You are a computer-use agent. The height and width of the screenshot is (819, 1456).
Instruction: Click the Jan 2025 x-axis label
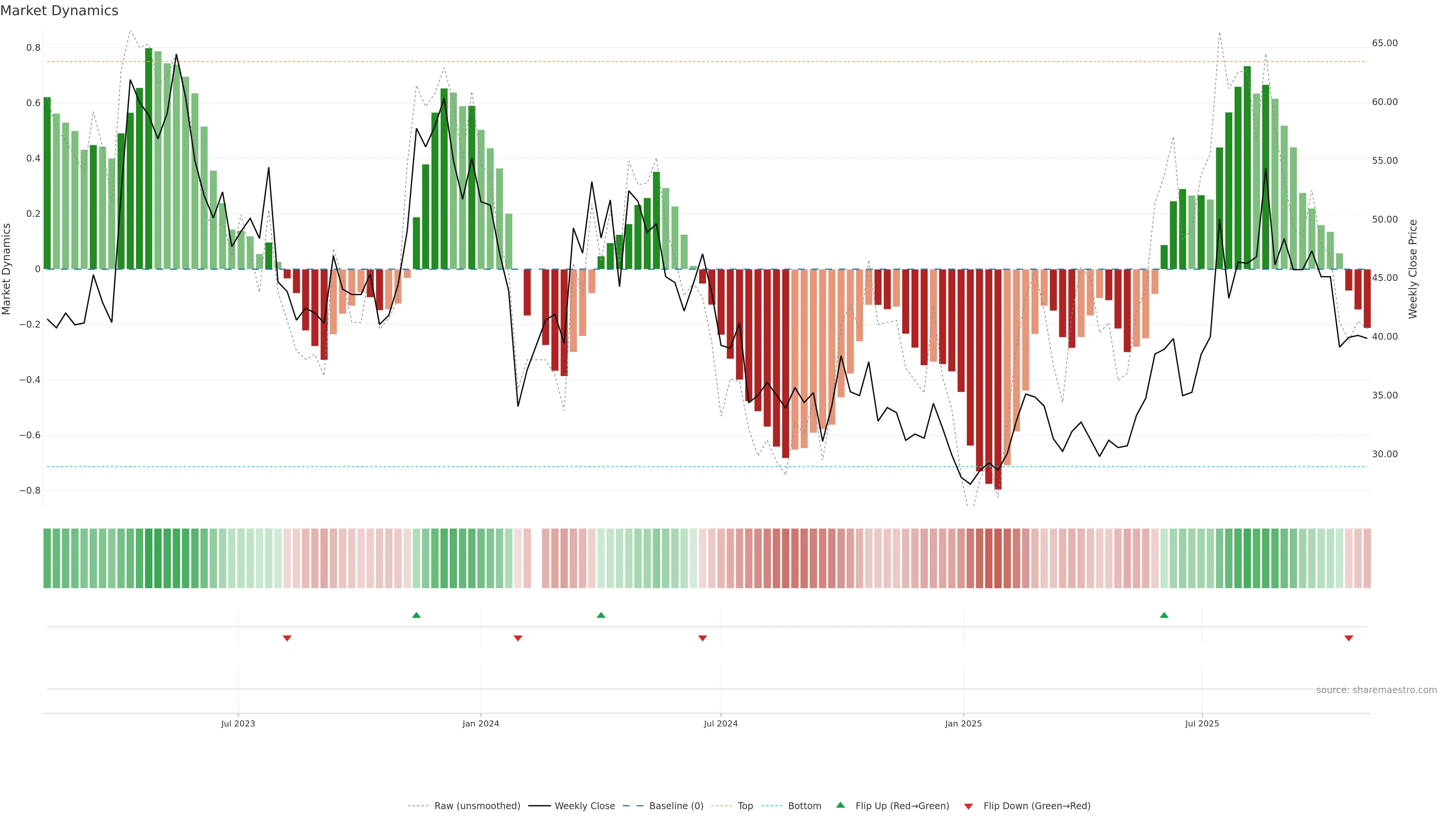tap(963, 723)
